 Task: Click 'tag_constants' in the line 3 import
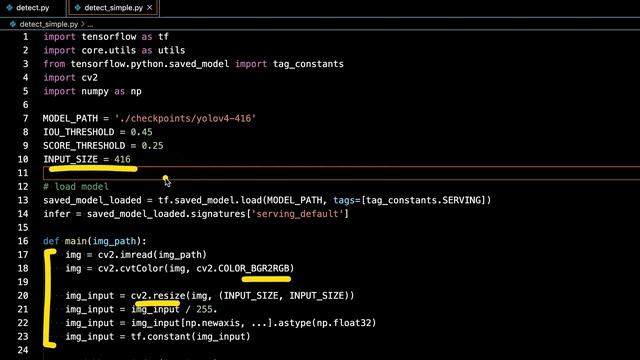[x=308, y=64]
